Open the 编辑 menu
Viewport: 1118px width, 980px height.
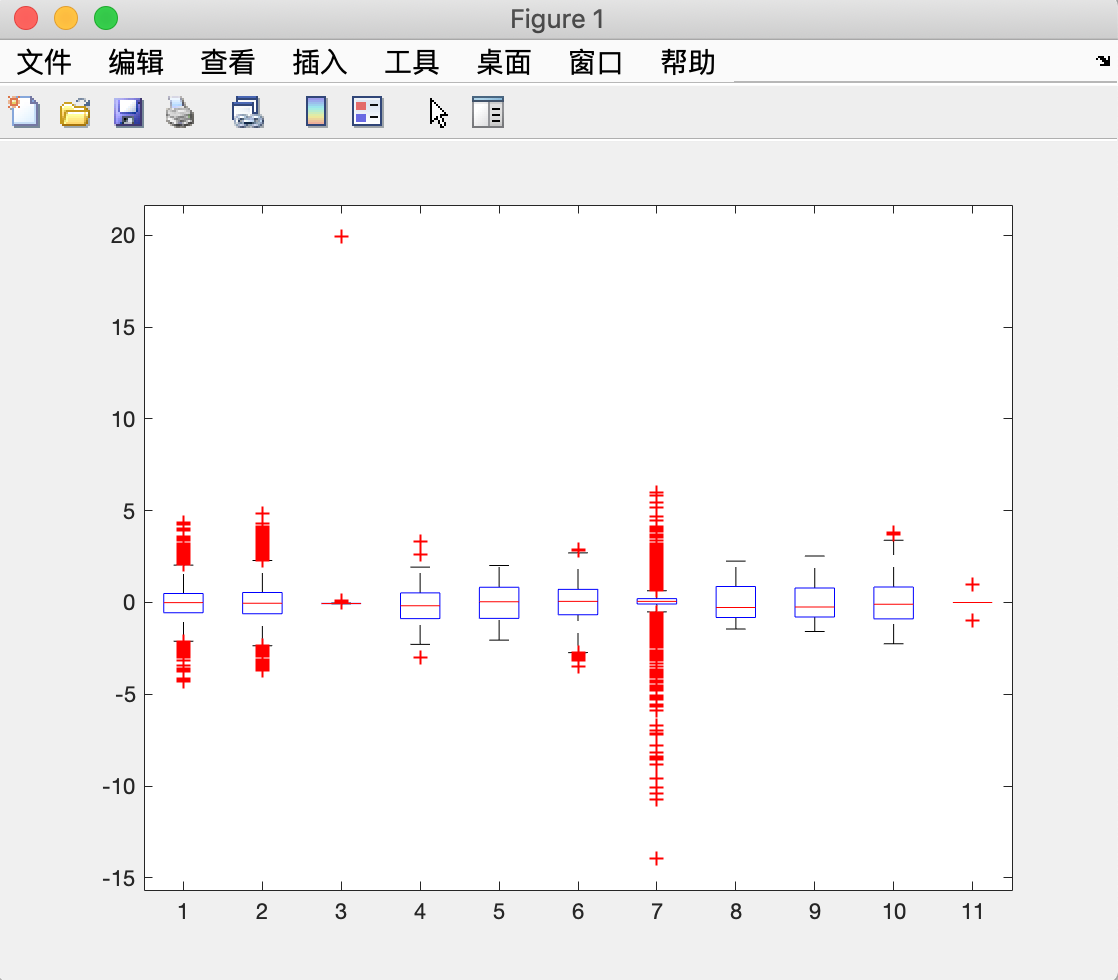[136, 62]
